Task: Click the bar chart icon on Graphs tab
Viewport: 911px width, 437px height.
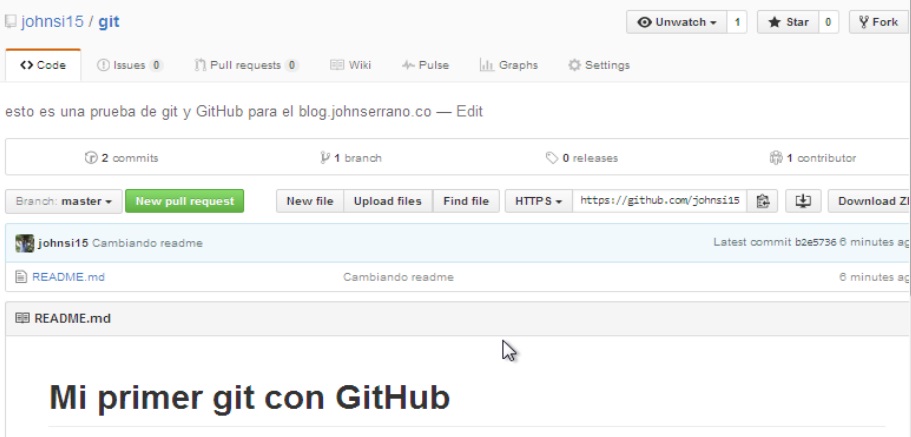Action: pyautogui.click(x=486, y=65)
